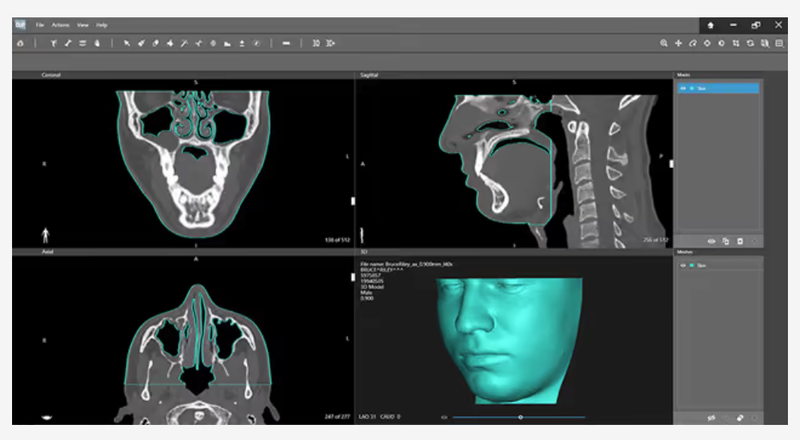Open the View menu
The image size is (800, 440).
(83, 25)
